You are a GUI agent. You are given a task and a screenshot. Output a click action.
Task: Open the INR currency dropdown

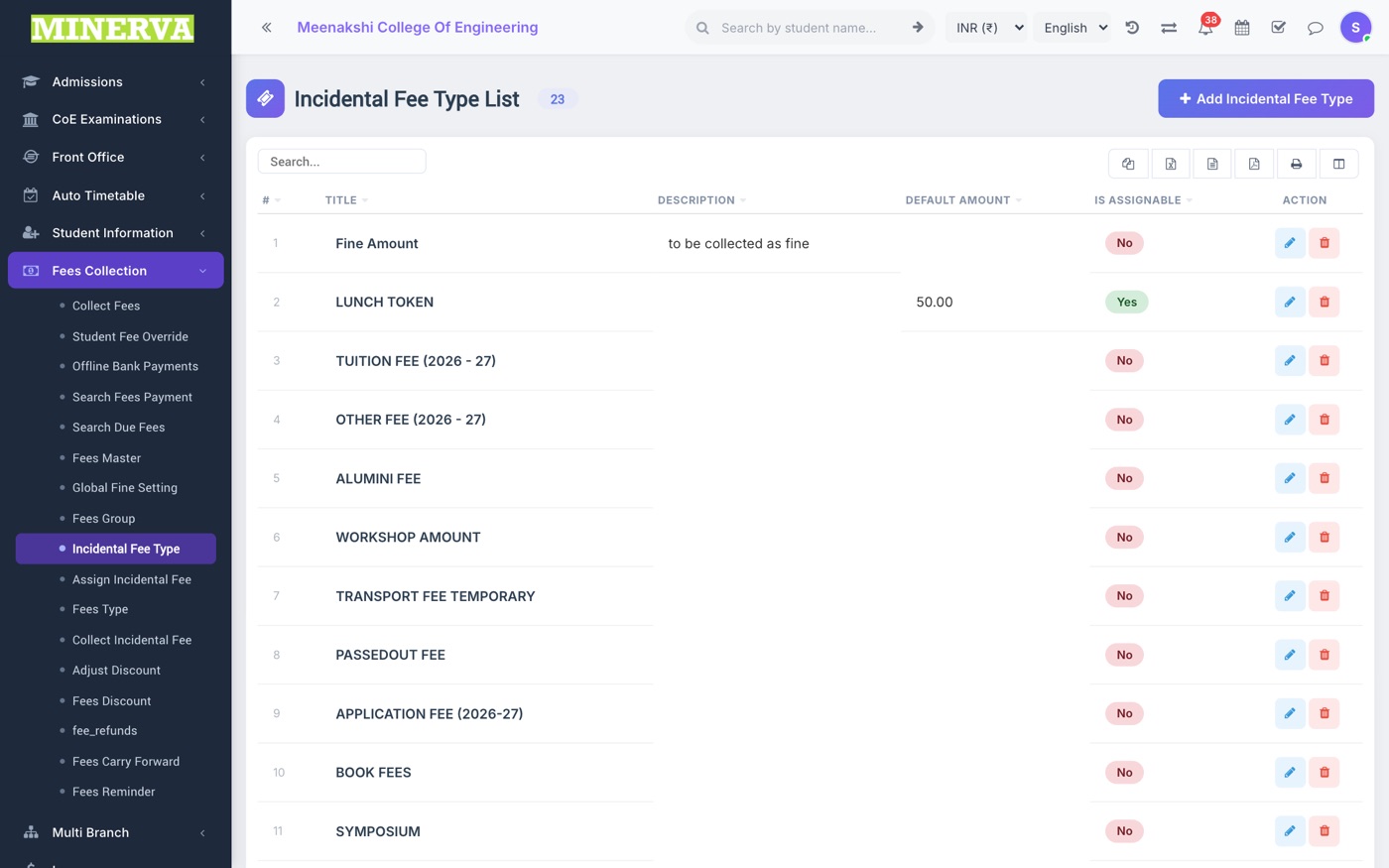988,28
